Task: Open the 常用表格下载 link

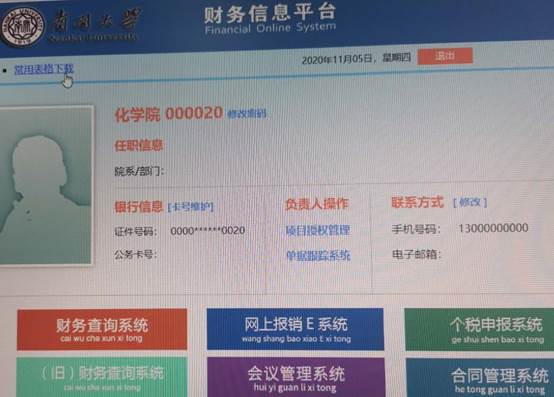Action: 44,69
